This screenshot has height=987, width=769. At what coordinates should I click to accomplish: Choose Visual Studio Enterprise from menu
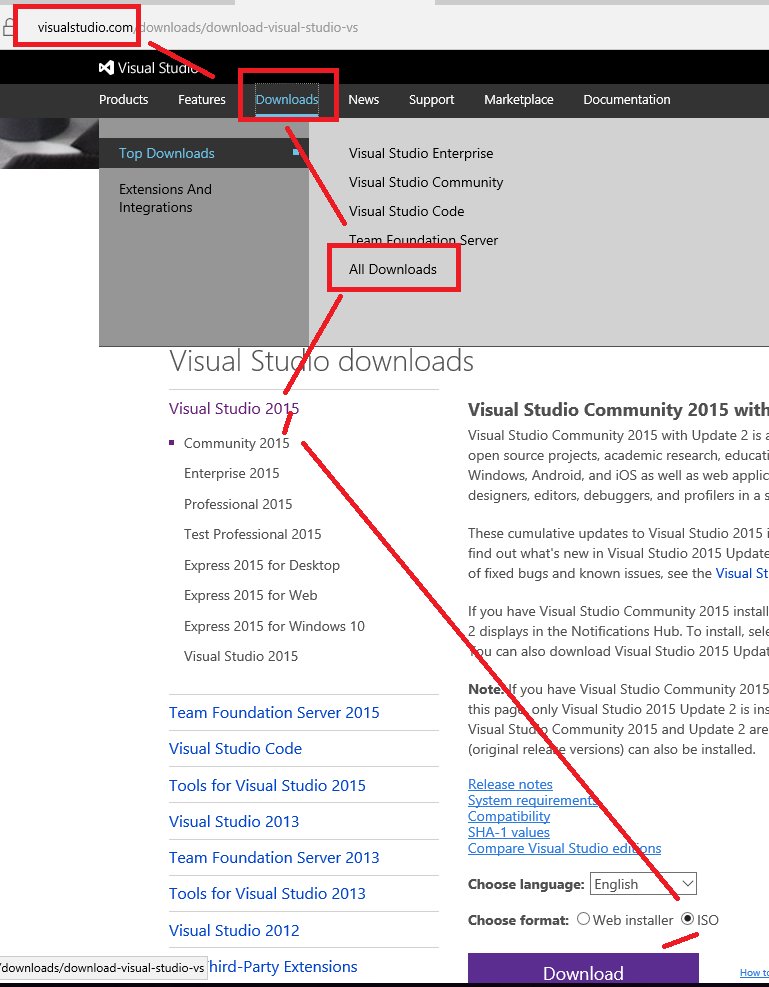coord(421,154)
